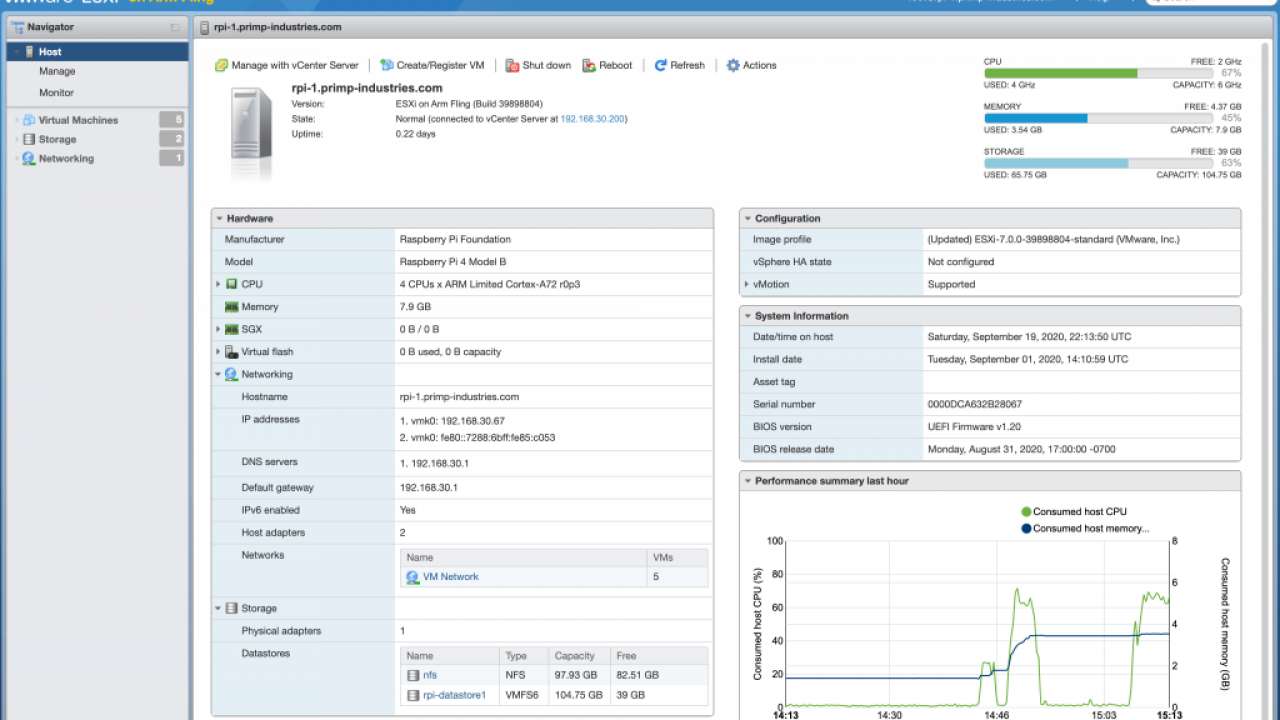Open Manage under Host
The image size is (1280, 720).
[x=57, y=71]
